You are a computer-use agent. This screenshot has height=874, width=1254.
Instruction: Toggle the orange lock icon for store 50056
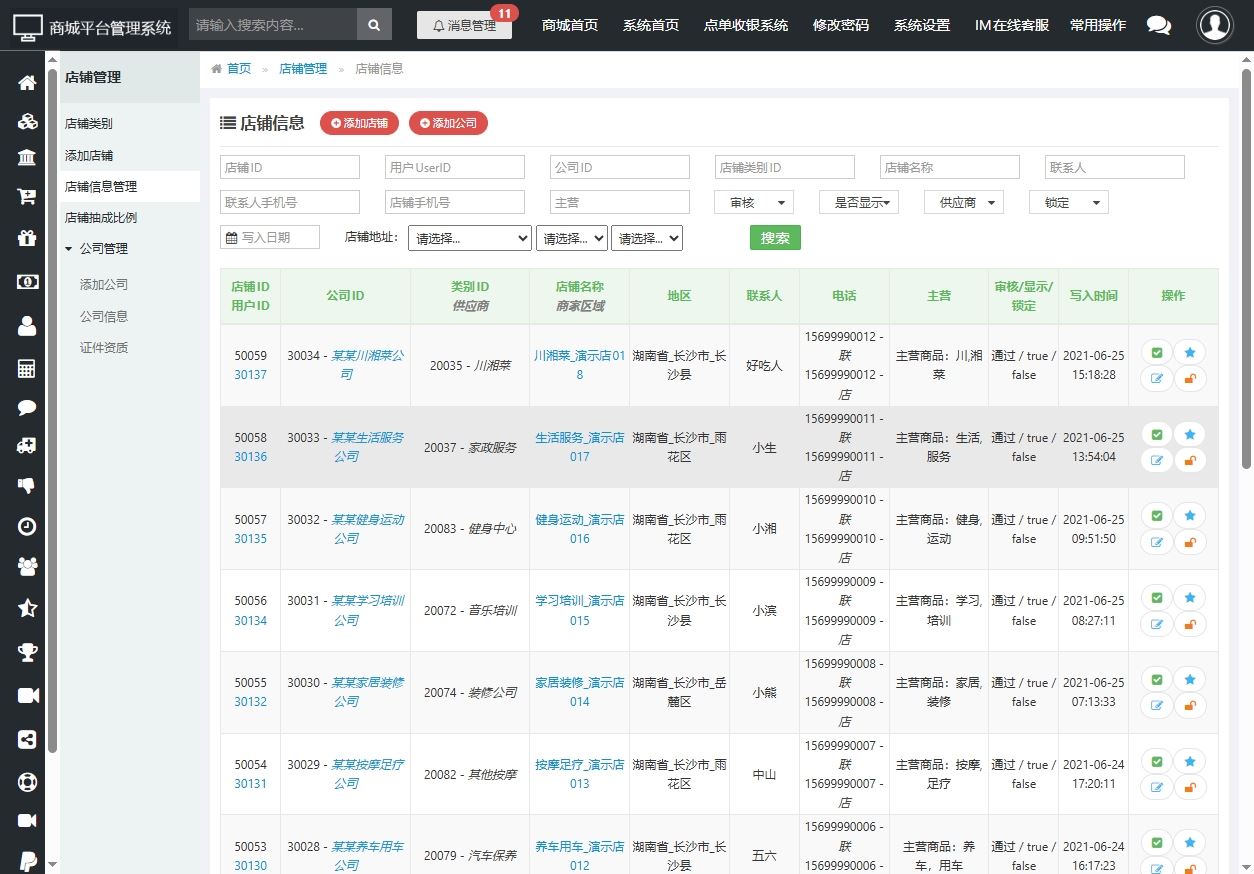coord(1190,624)
